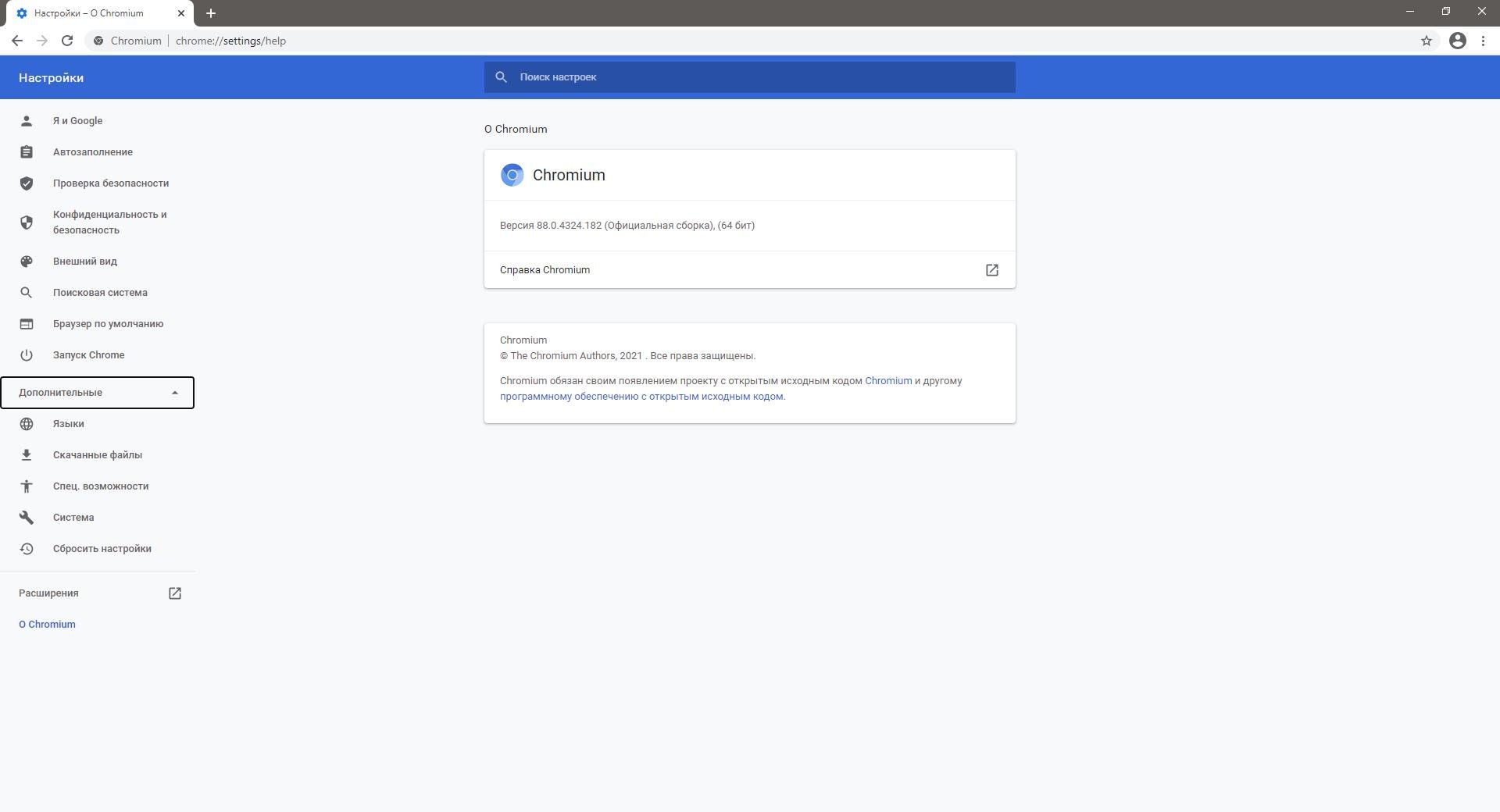Click the external link icon beside Расширения
This screenshot has height=812, width=1500.
click(x=175, y=593)
